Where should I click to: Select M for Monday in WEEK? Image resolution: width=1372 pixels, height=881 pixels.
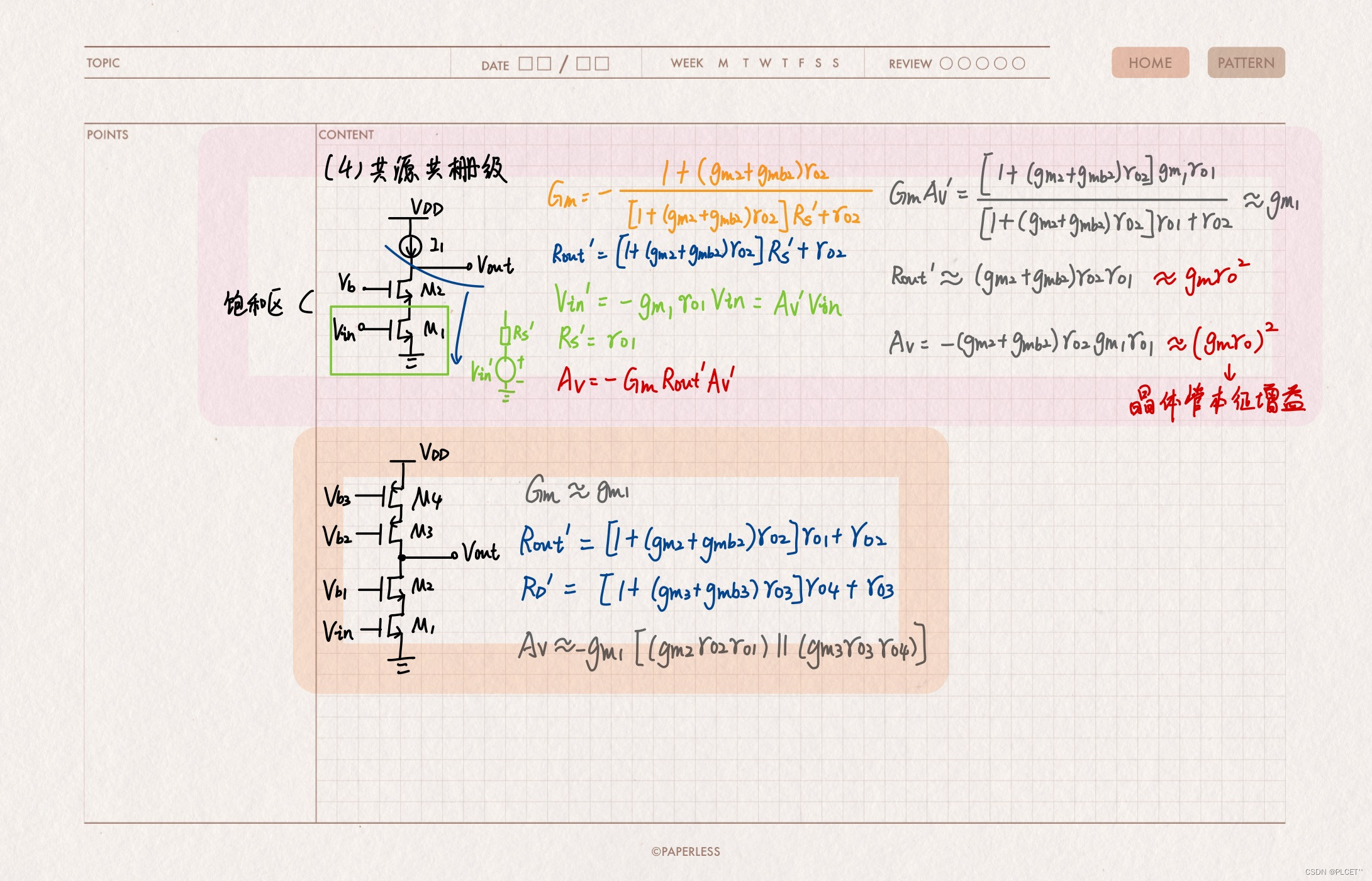tap(723, 63)
